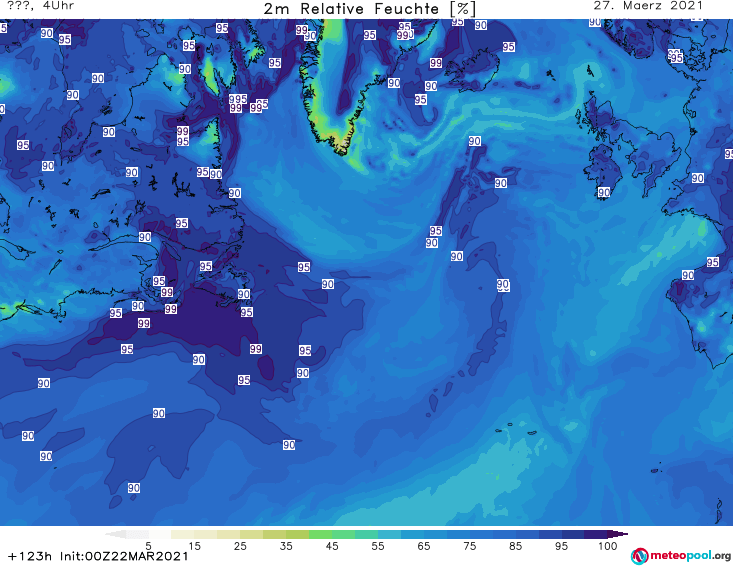Click the legend value '45'
Screen dimensions: 733x566
(x=332, y=546)
